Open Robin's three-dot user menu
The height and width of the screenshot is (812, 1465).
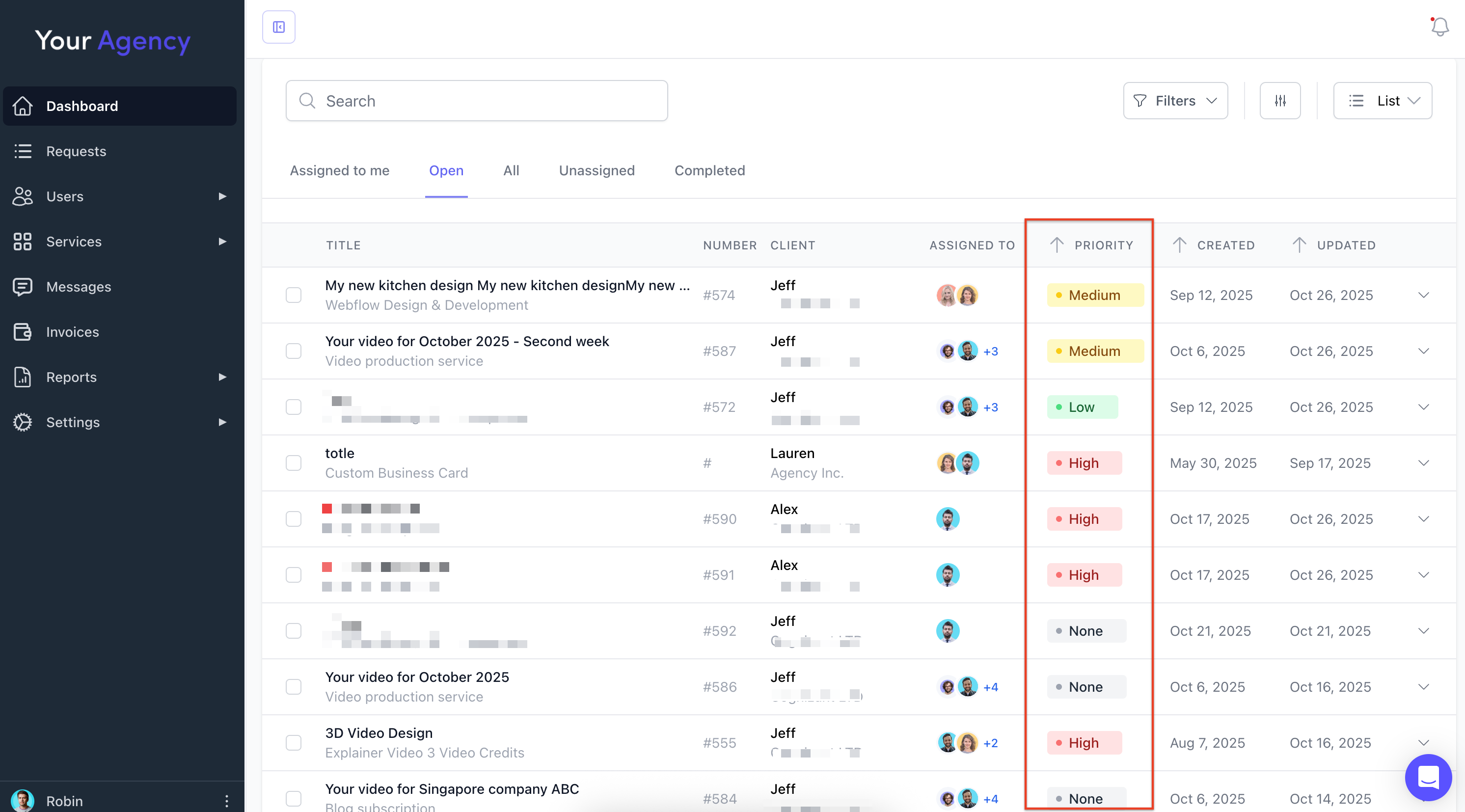coord(226,801)
